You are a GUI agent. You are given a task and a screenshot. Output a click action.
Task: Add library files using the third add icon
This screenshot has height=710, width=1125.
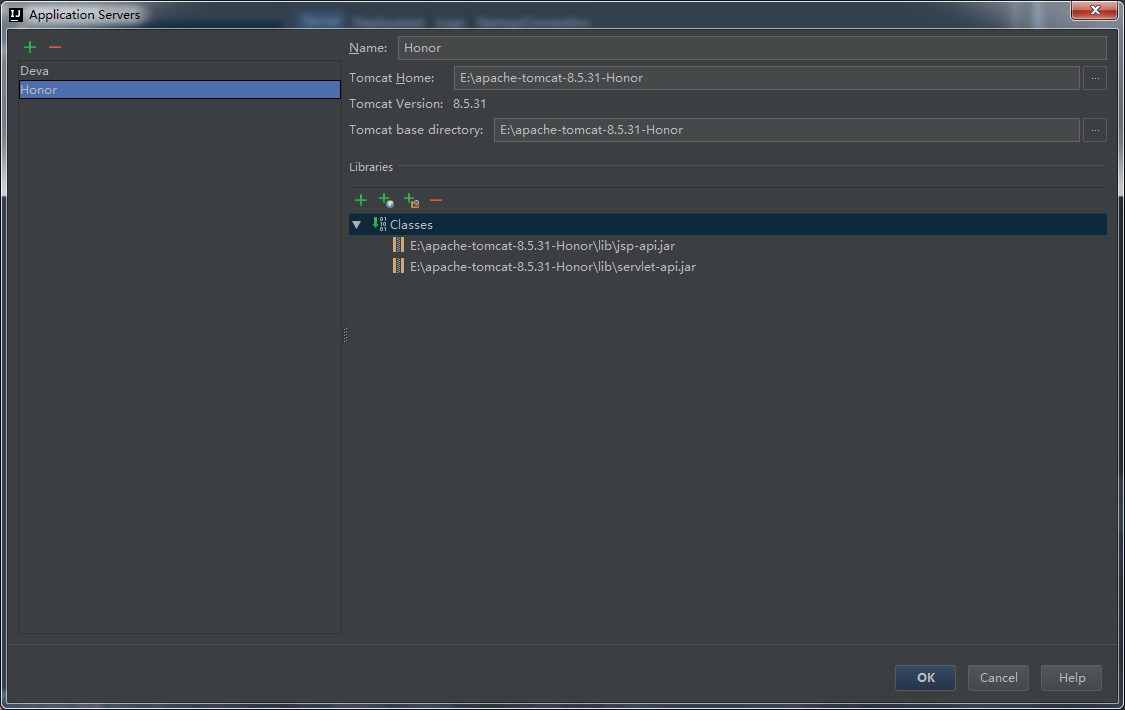411,200
